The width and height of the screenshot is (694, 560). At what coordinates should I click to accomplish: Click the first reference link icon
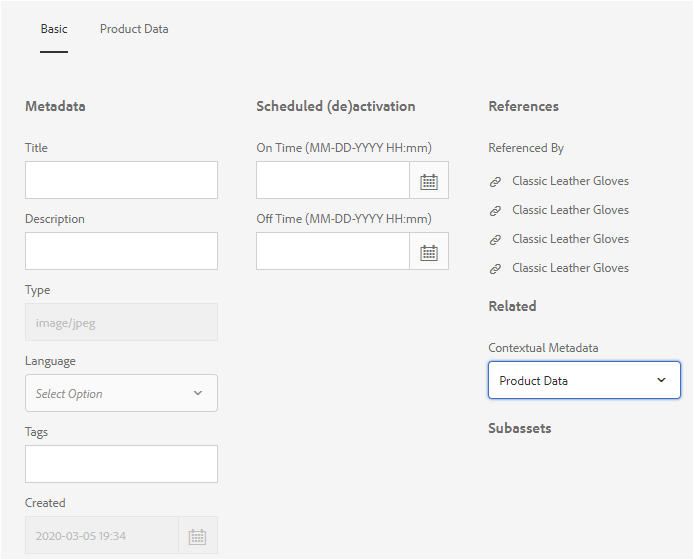click(495, 182)
